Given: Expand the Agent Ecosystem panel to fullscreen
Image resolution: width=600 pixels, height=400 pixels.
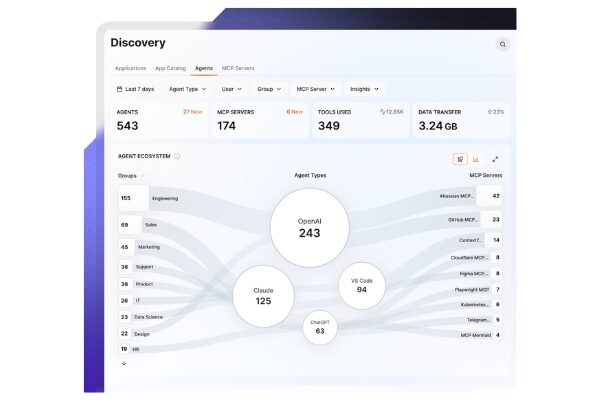Looking at the screenshot, I should pyautogui.click(x=495, y=159).
